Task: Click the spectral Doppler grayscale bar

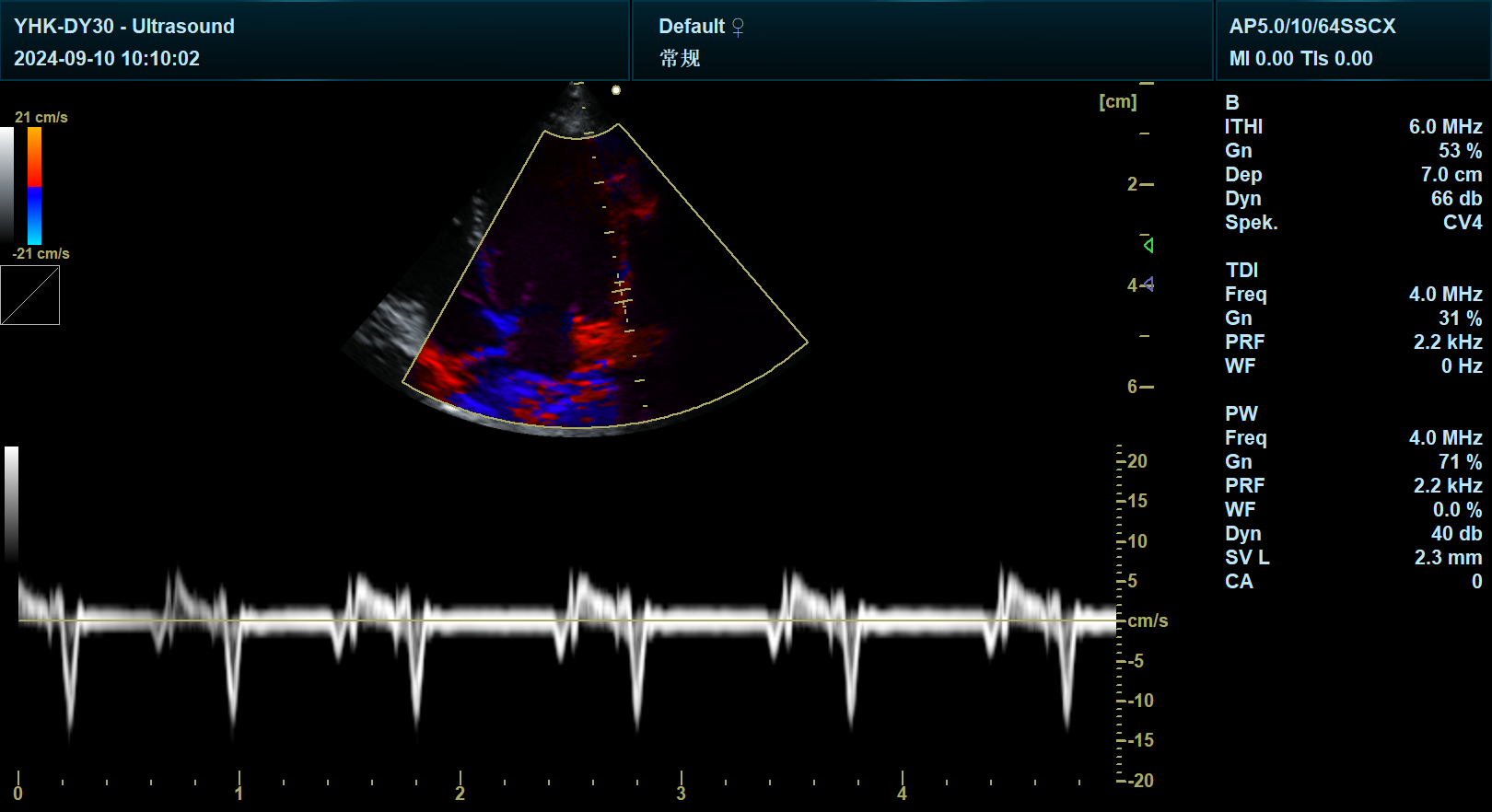Action: pos(11,502)
